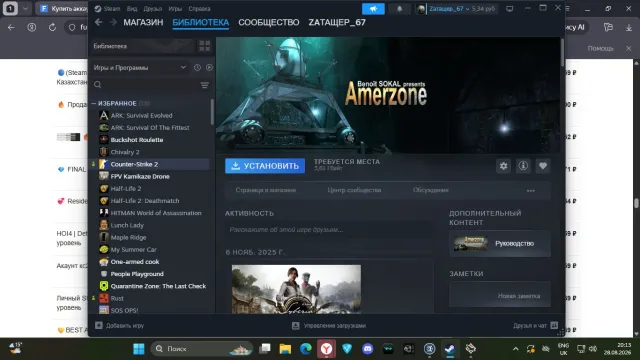Open library filter options icon
The height and width of the screenshot is (360, 640).
(x=204, y=85)
